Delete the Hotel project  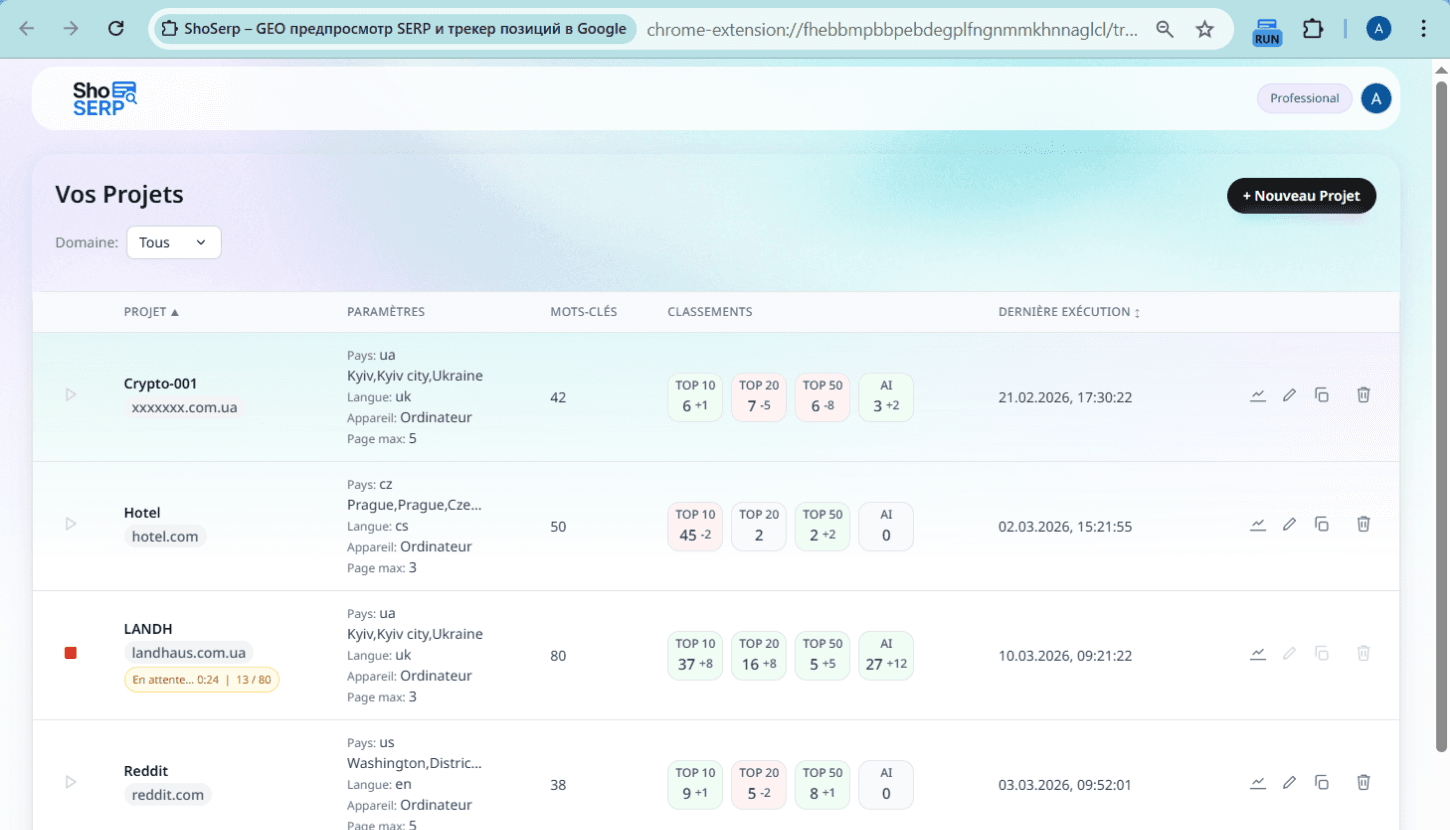1363,524
